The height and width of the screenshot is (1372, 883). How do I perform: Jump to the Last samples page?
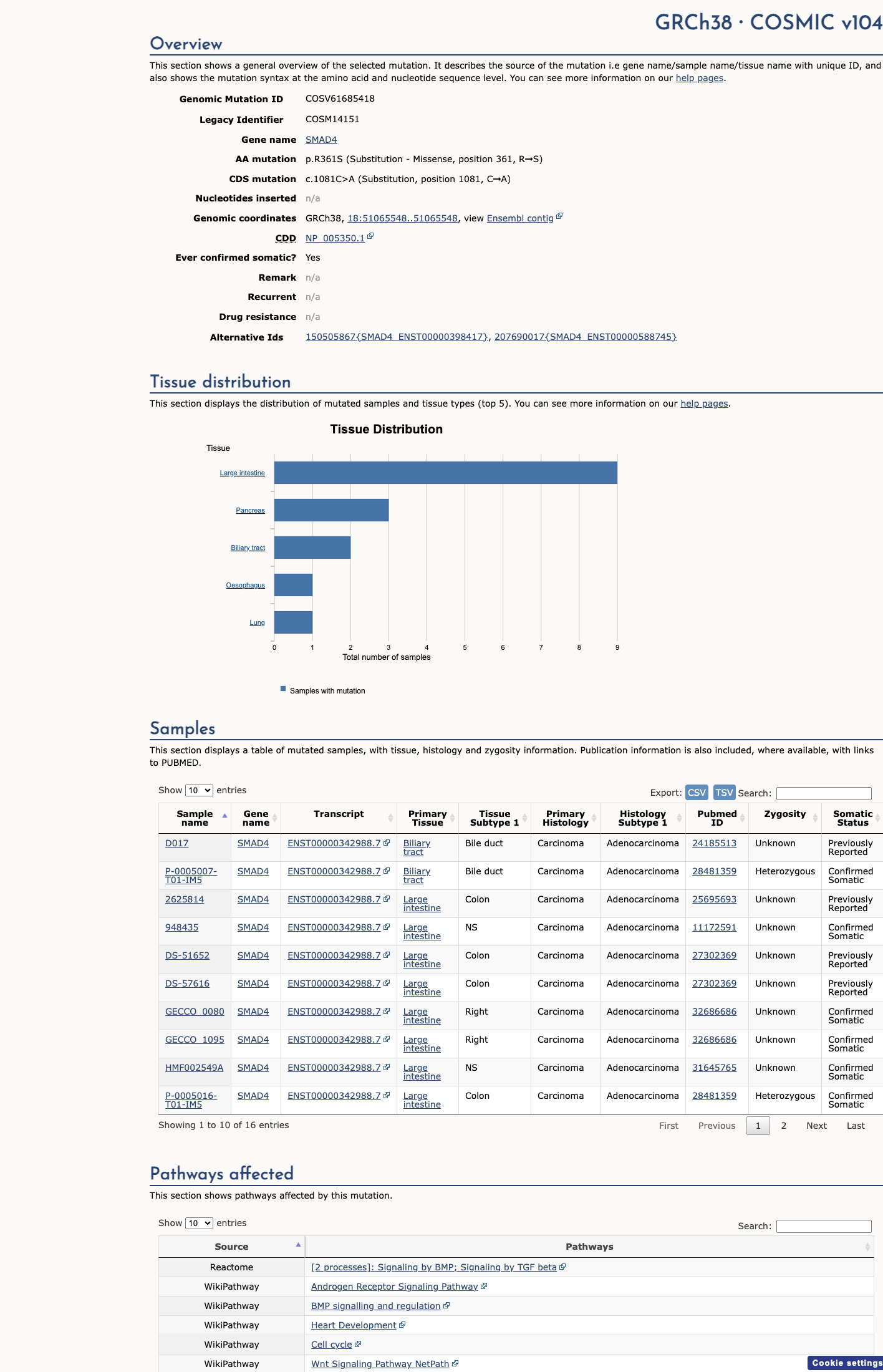(x=856, y=1126)
